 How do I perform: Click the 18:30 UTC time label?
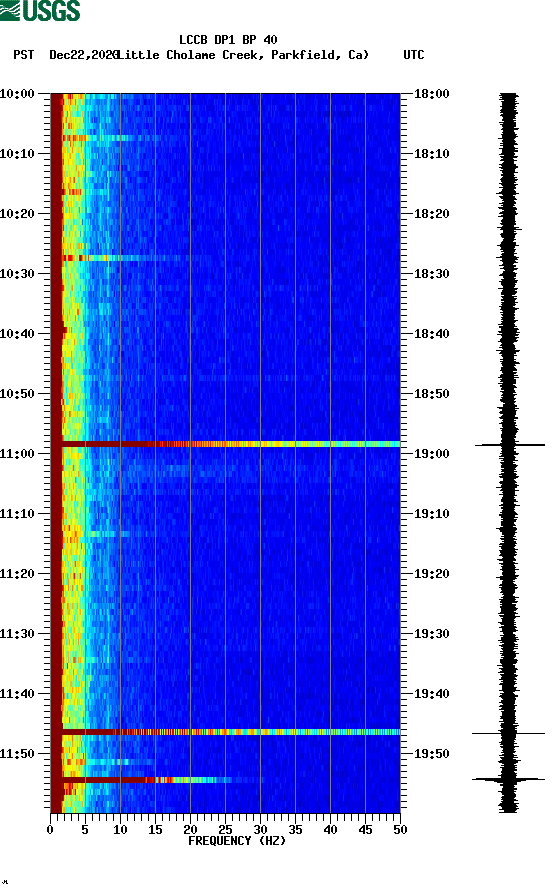tap(432, 273)
